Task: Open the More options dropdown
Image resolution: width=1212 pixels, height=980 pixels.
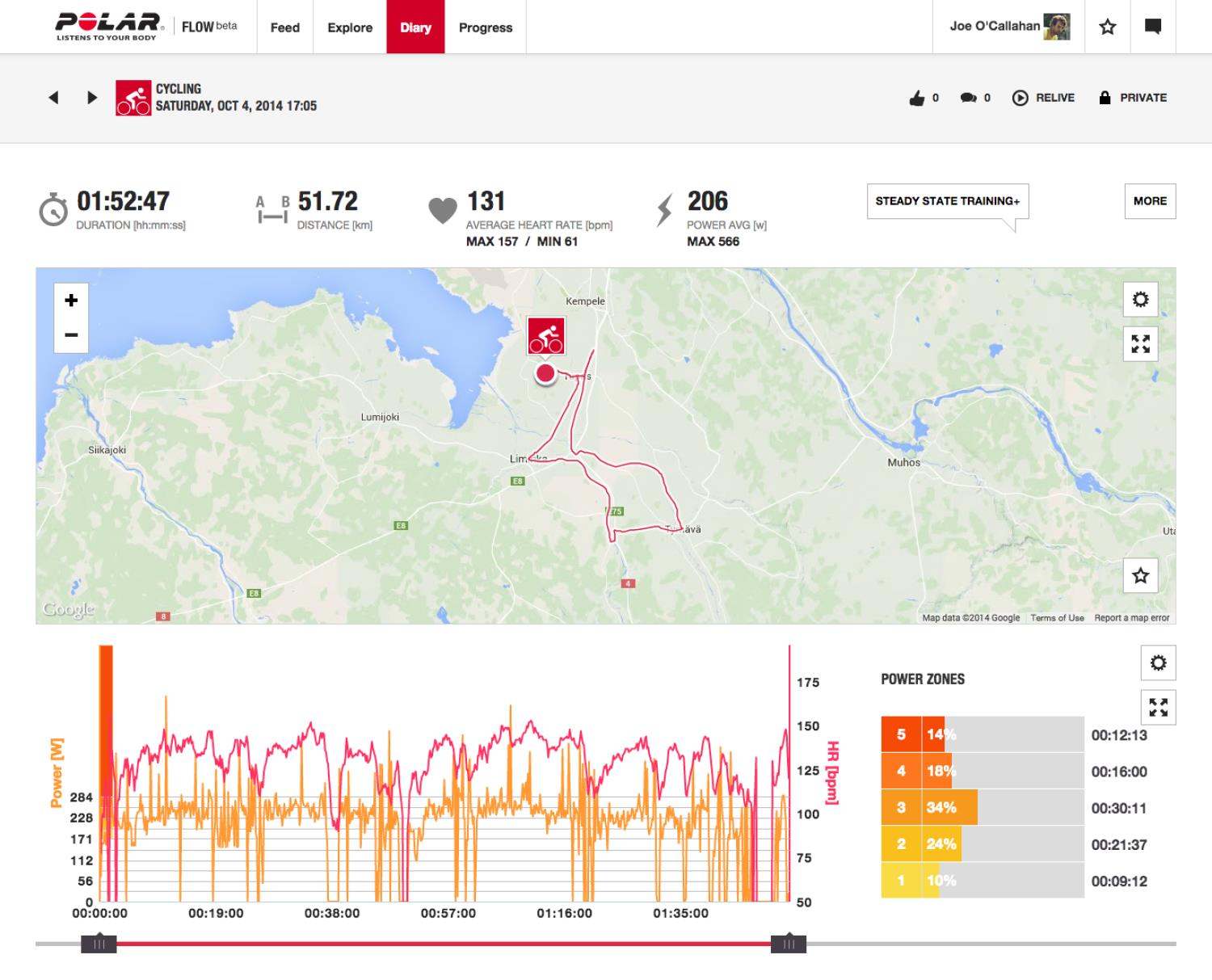Action: click(1149, 201)
